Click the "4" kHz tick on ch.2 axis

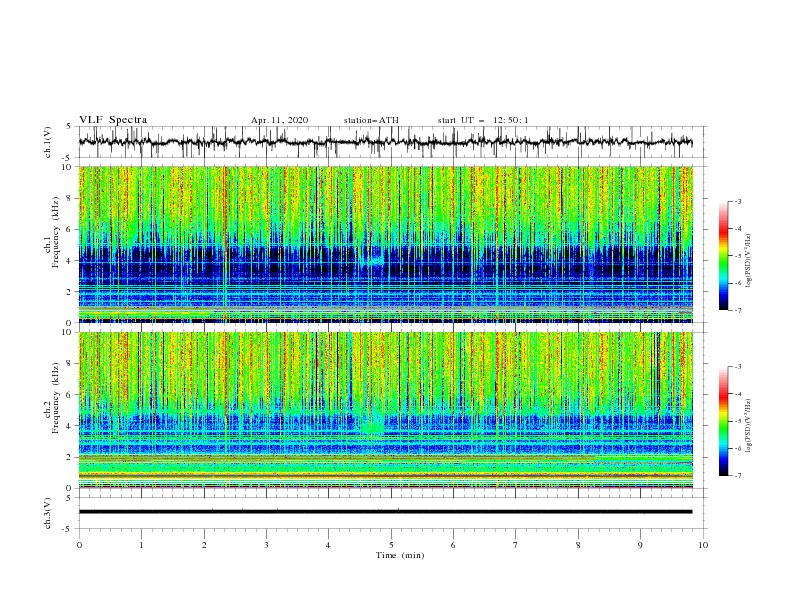tap(71, 426)
